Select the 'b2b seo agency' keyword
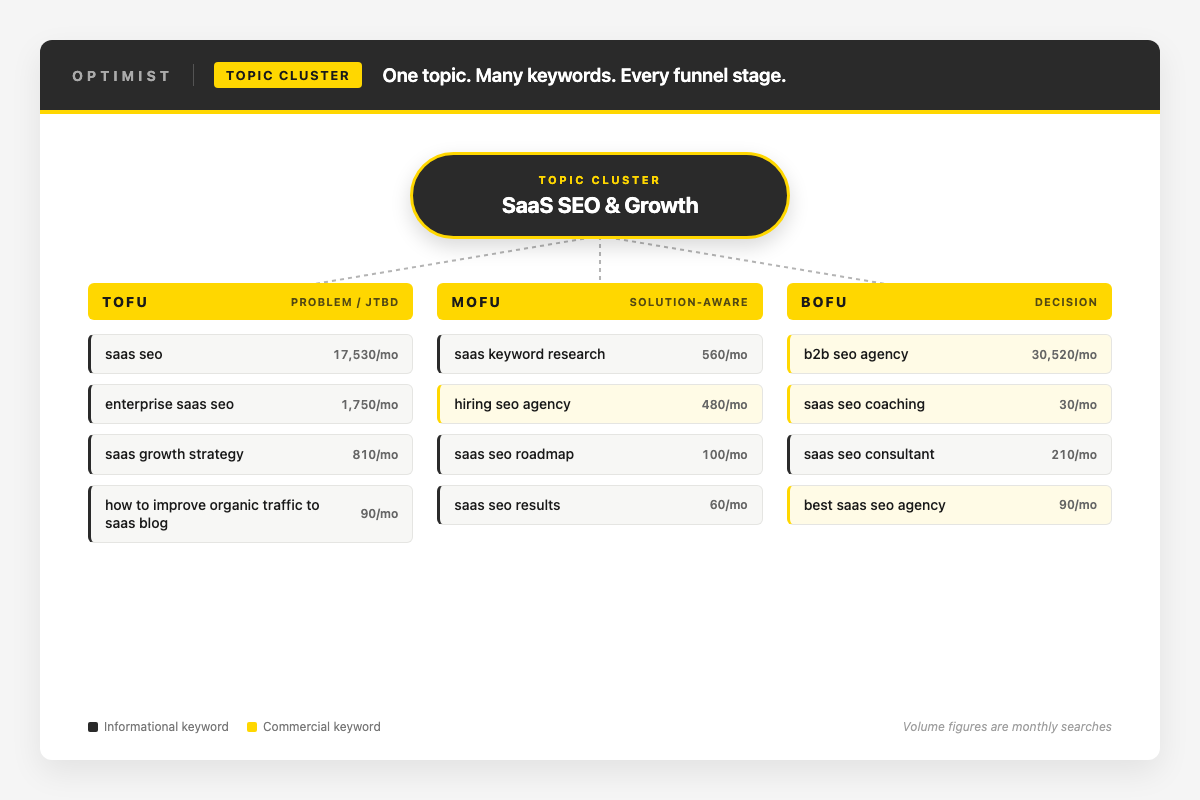 tap(950, 354)
